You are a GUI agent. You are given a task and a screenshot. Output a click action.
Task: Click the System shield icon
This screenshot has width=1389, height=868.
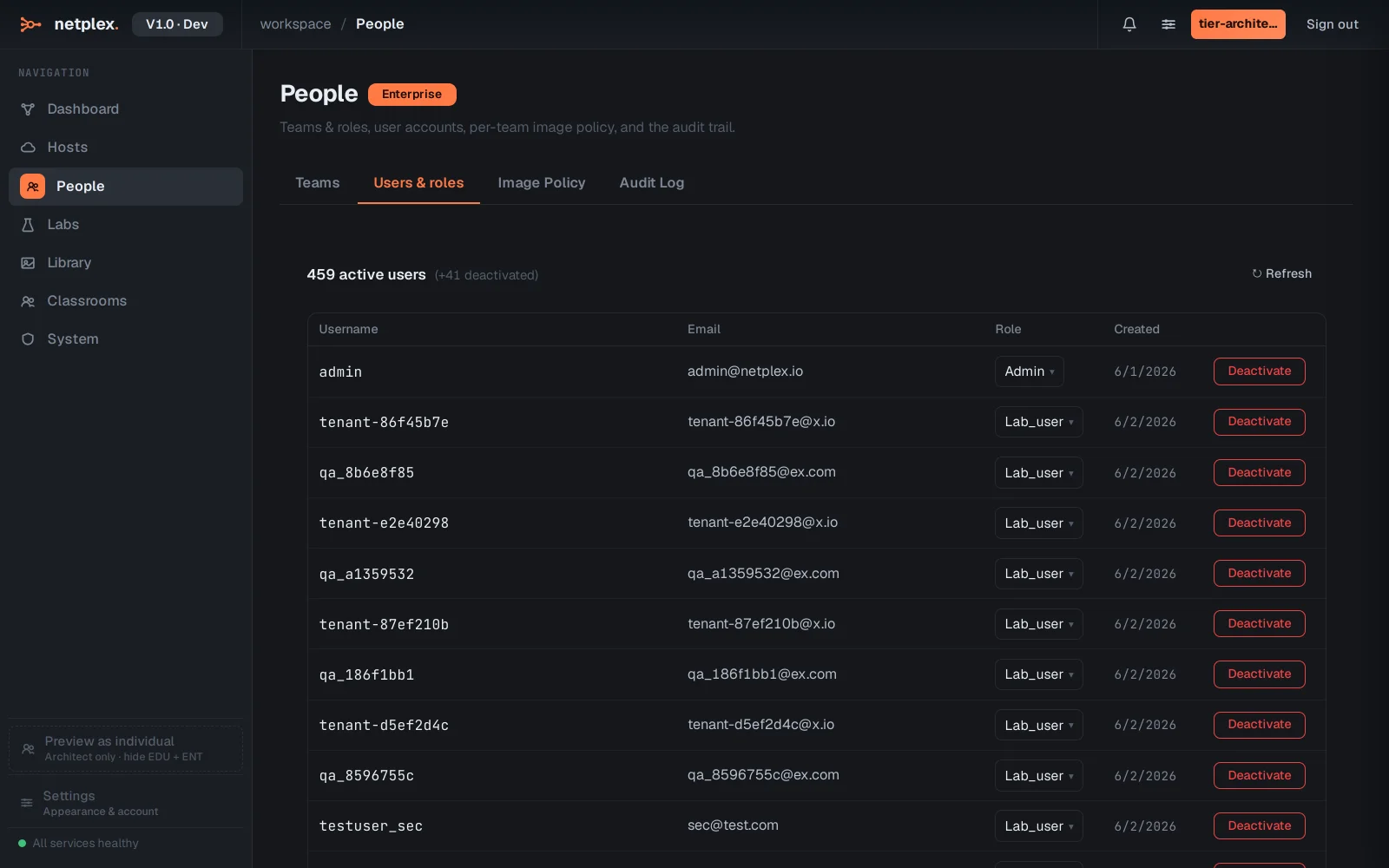pyautogui.click(x=28, y=339)
